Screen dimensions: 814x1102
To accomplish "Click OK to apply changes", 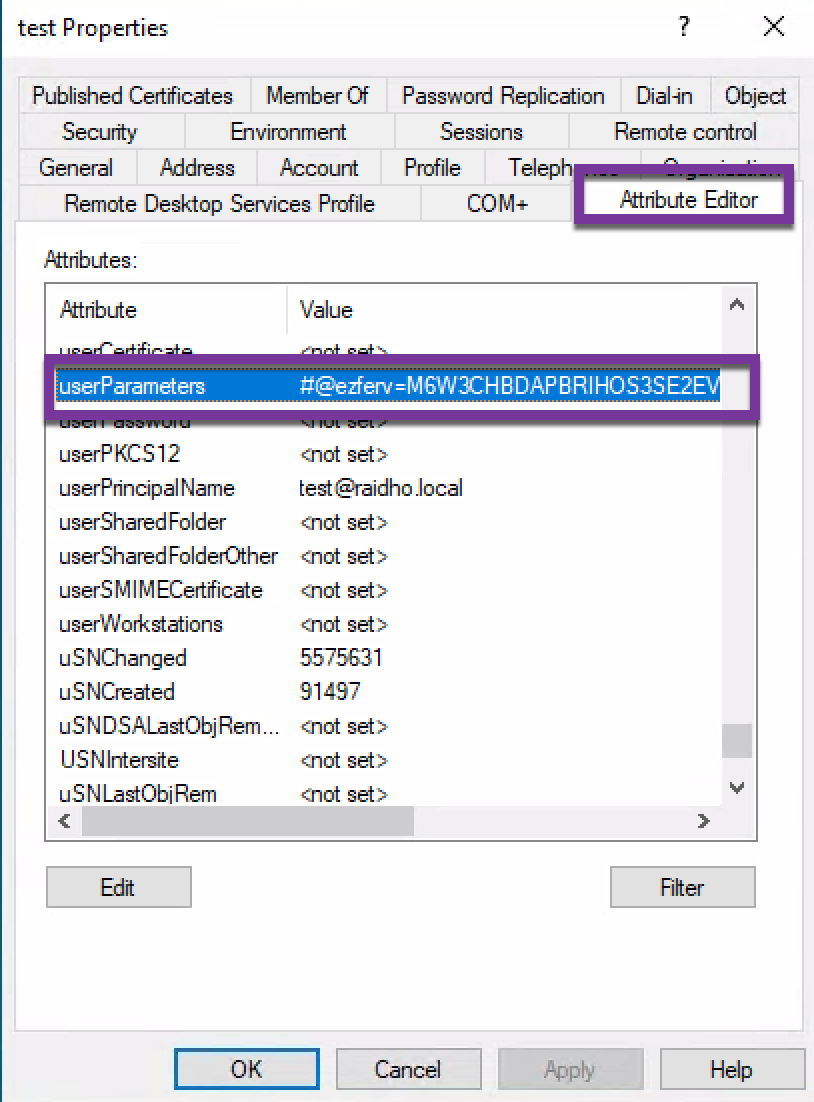I will [246, 1068].
